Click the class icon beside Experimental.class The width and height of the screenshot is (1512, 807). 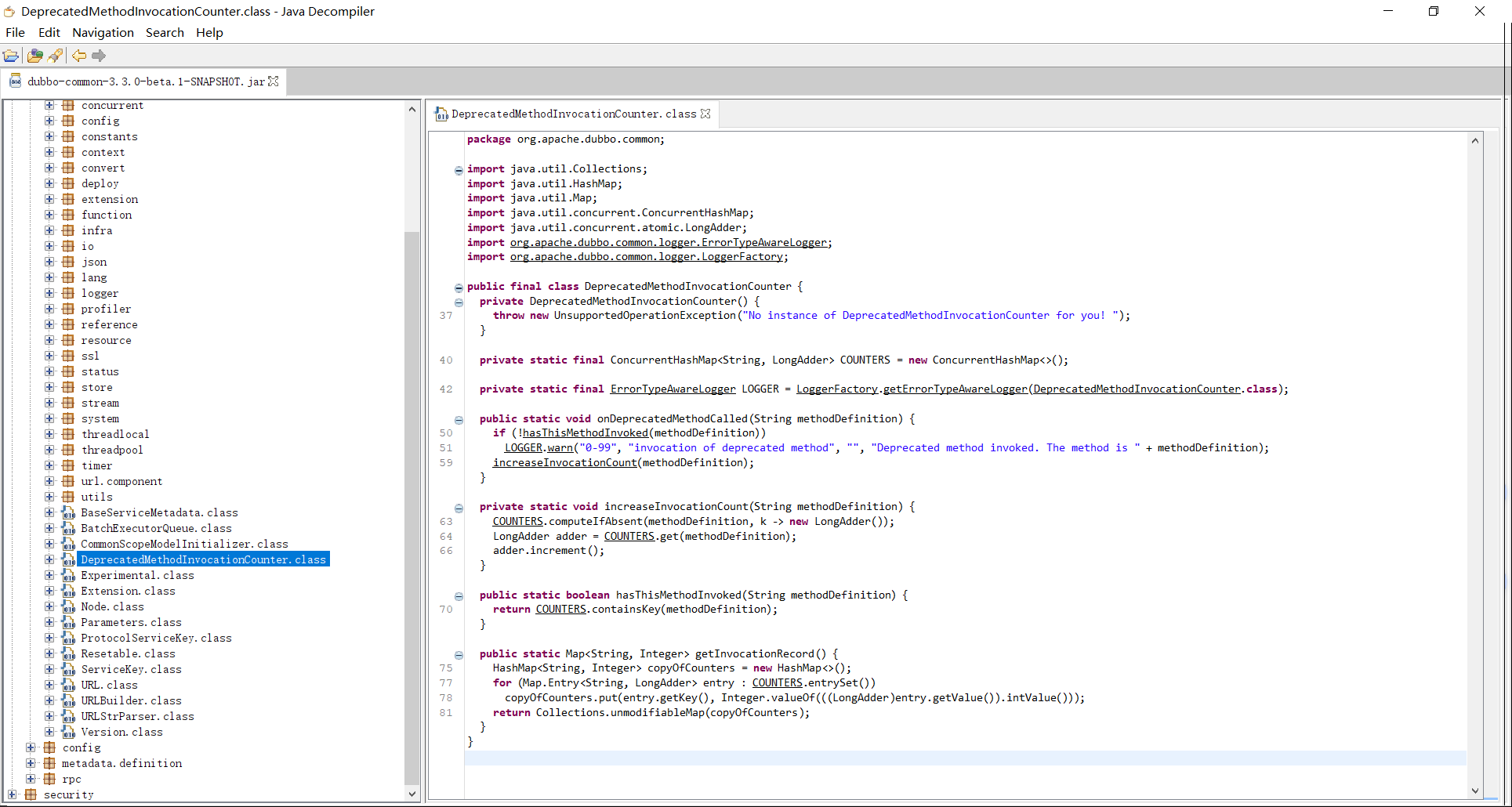(68, 575)
